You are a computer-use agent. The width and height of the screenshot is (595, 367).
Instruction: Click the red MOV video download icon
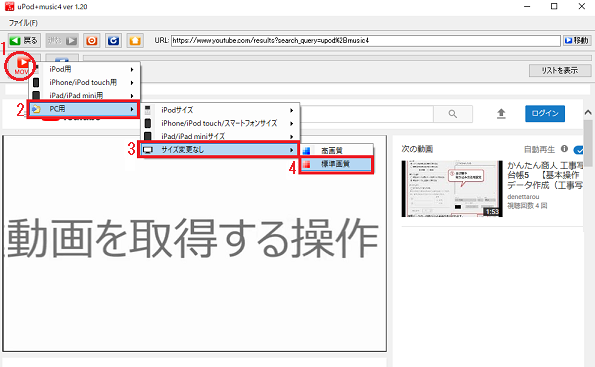(x=22, y=65)
